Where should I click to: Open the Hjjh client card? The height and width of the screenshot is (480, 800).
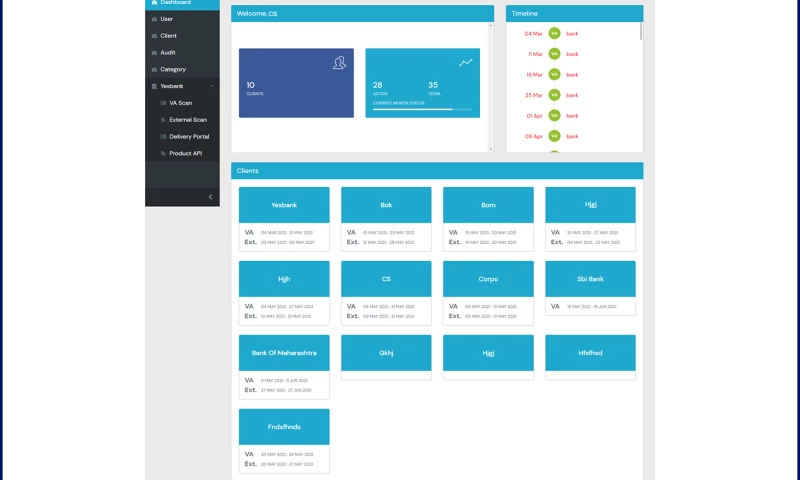[284, 293]
